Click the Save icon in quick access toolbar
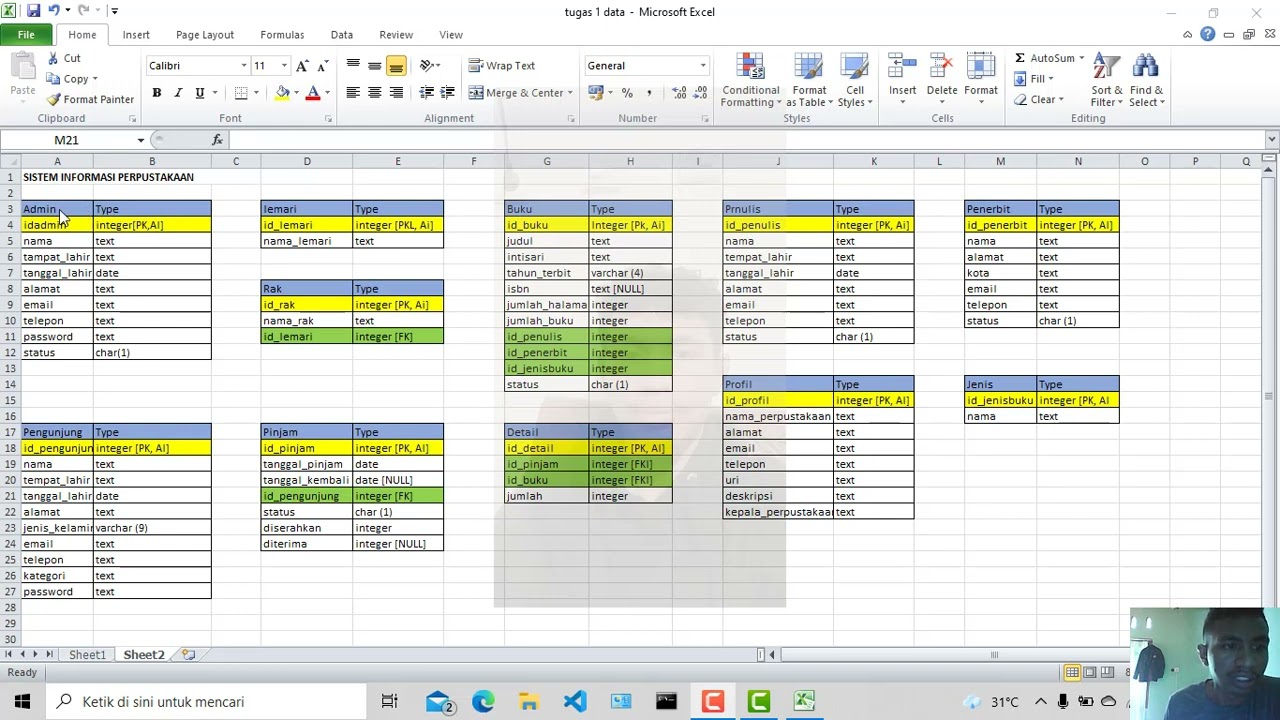The width and height of the screenshot is (1280, 720). (33, 11)
